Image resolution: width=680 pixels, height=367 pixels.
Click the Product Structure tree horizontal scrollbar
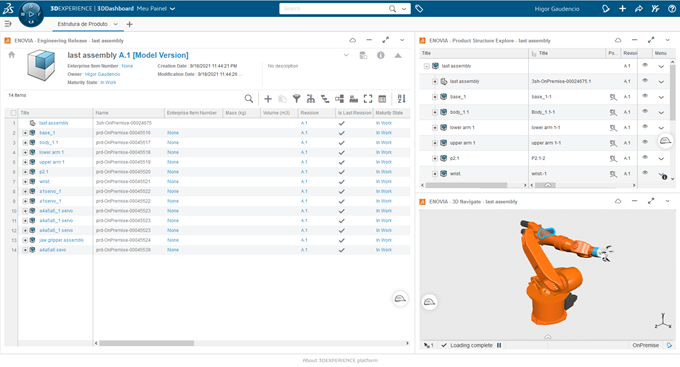click(x=466, y=185)
